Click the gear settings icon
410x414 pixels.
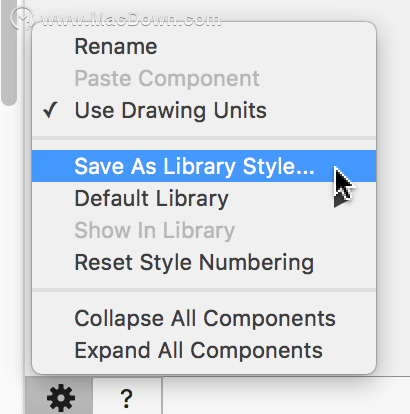61,398
